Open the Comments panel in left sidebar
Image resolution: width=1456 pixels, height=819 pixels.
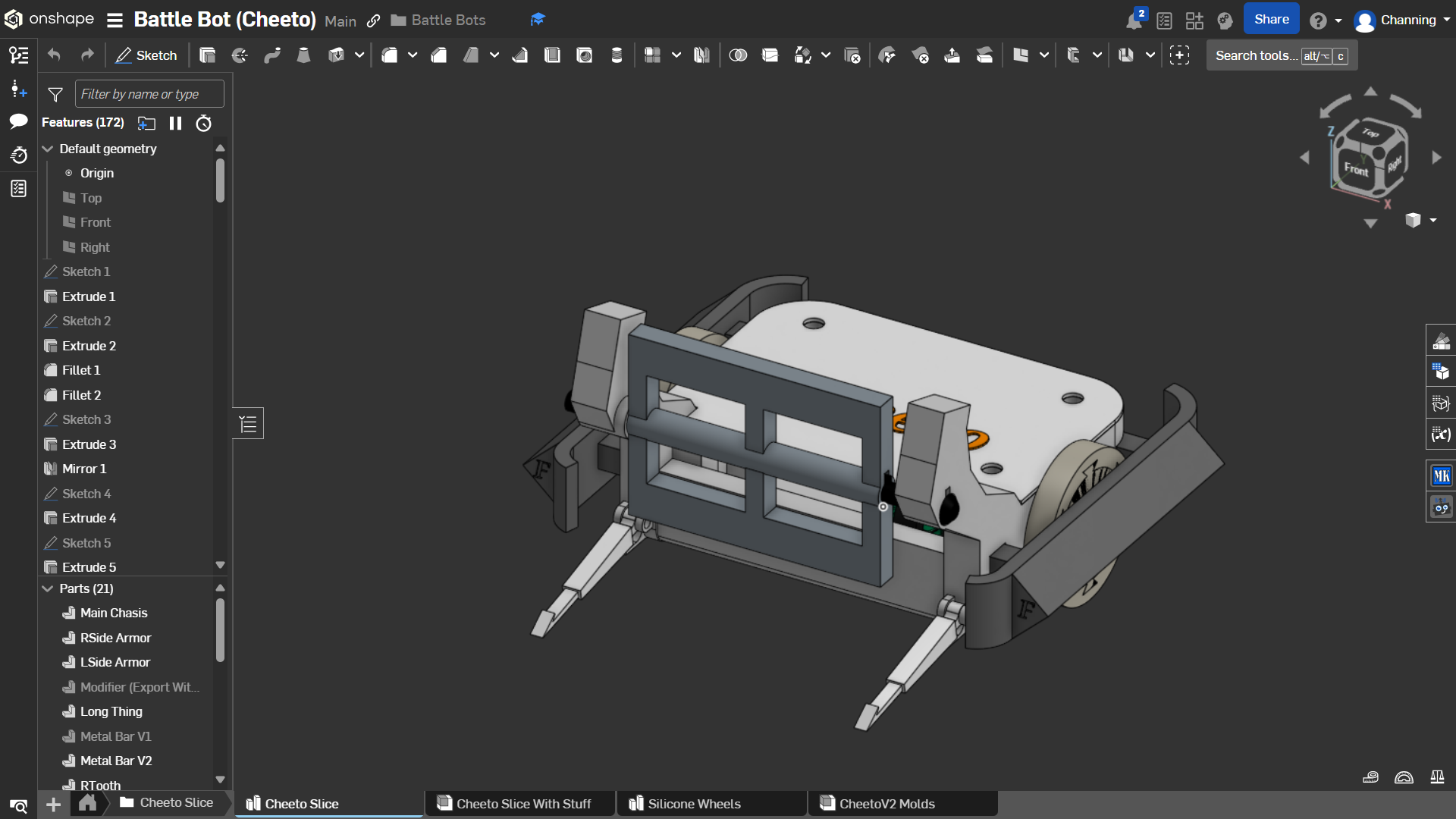coord(19,121)
